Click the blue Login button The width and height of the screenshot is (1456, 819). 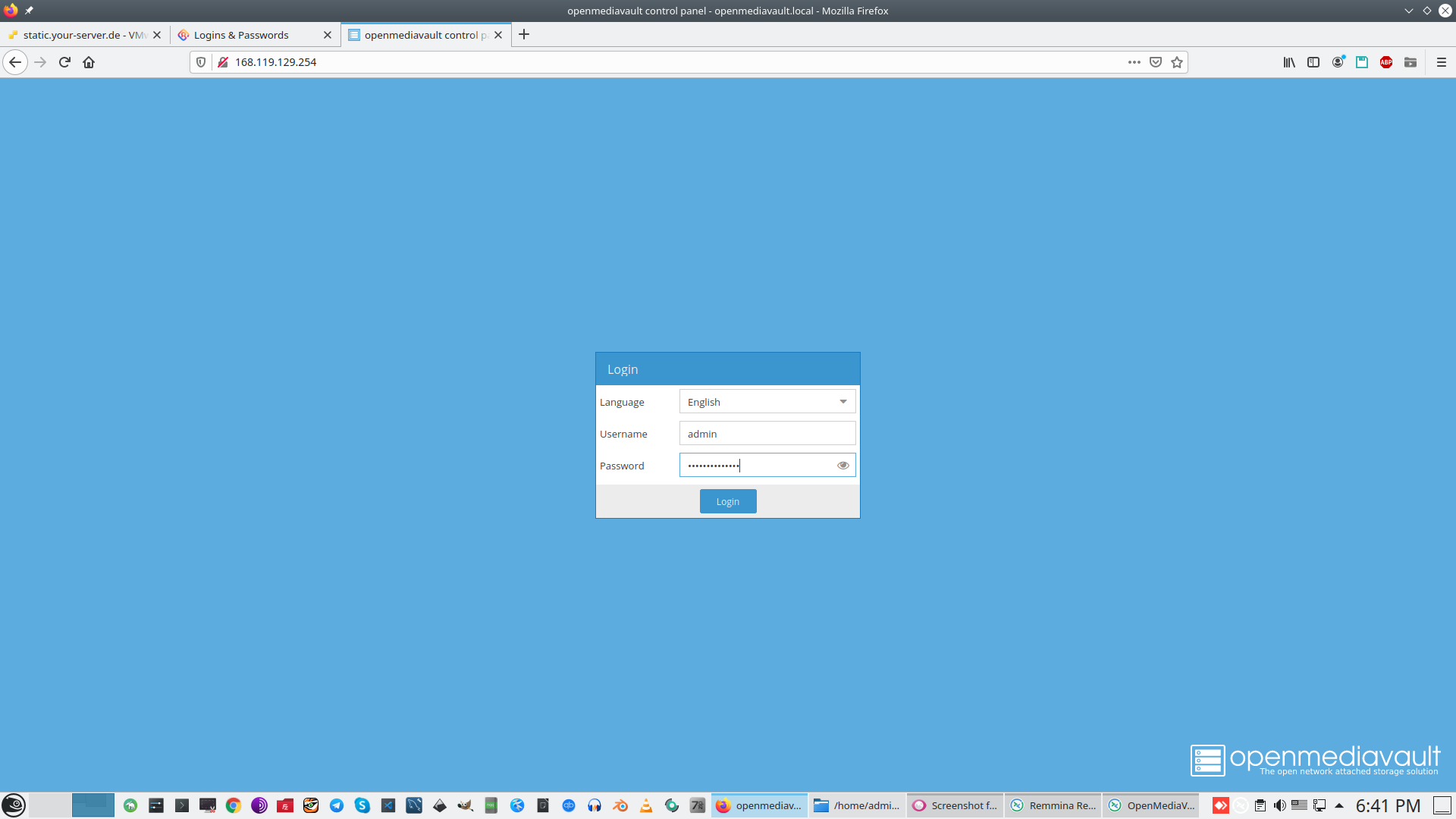[727, 501]
